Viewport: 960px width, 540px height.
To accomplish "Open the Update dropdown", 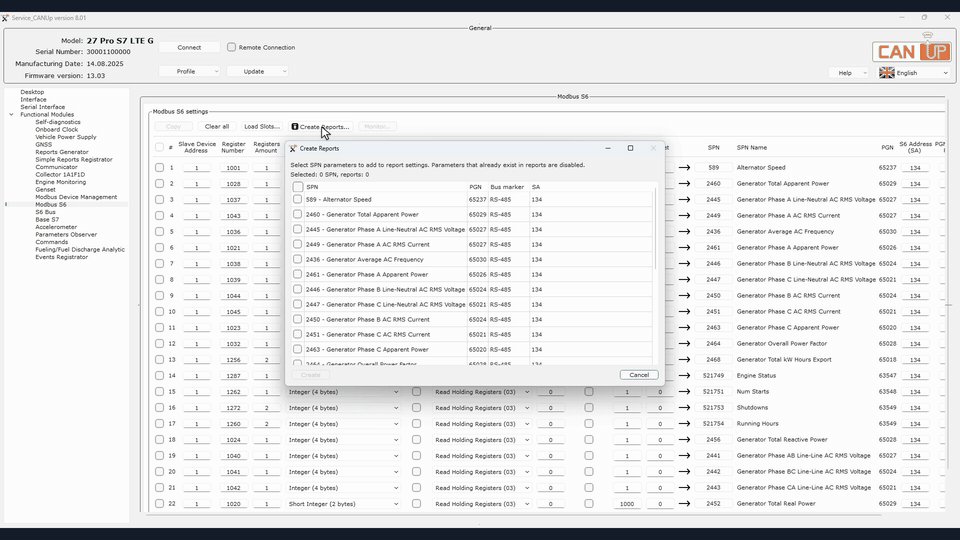I will pos(257,71).
